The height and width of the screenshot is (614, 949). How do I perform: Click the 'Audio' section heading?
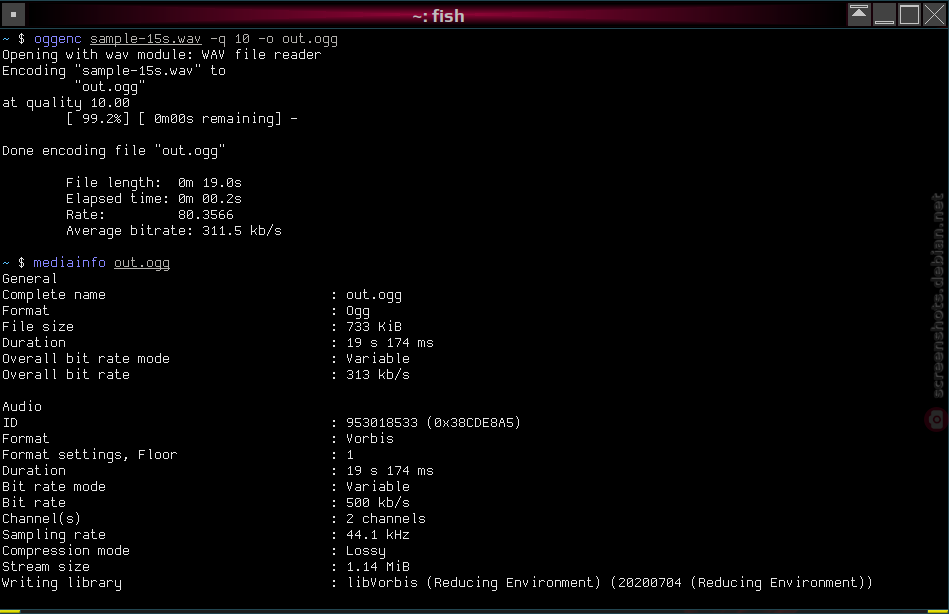click(22, 406)
